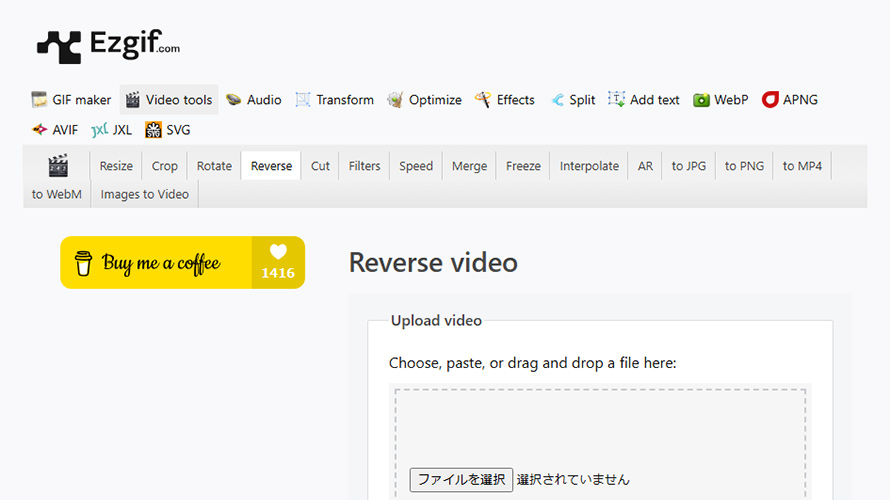Click the 'Choose, paste, or drag' instruction text
This screenshot has height=500, width=890.
click(x=532, y=363)
